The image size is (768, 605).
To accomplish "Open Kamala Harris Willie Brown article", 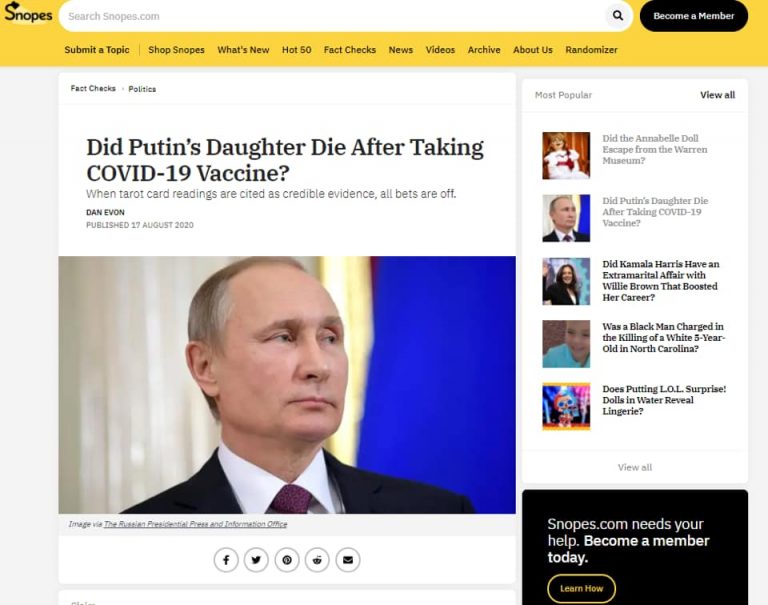I will click(x=661, y=281).
